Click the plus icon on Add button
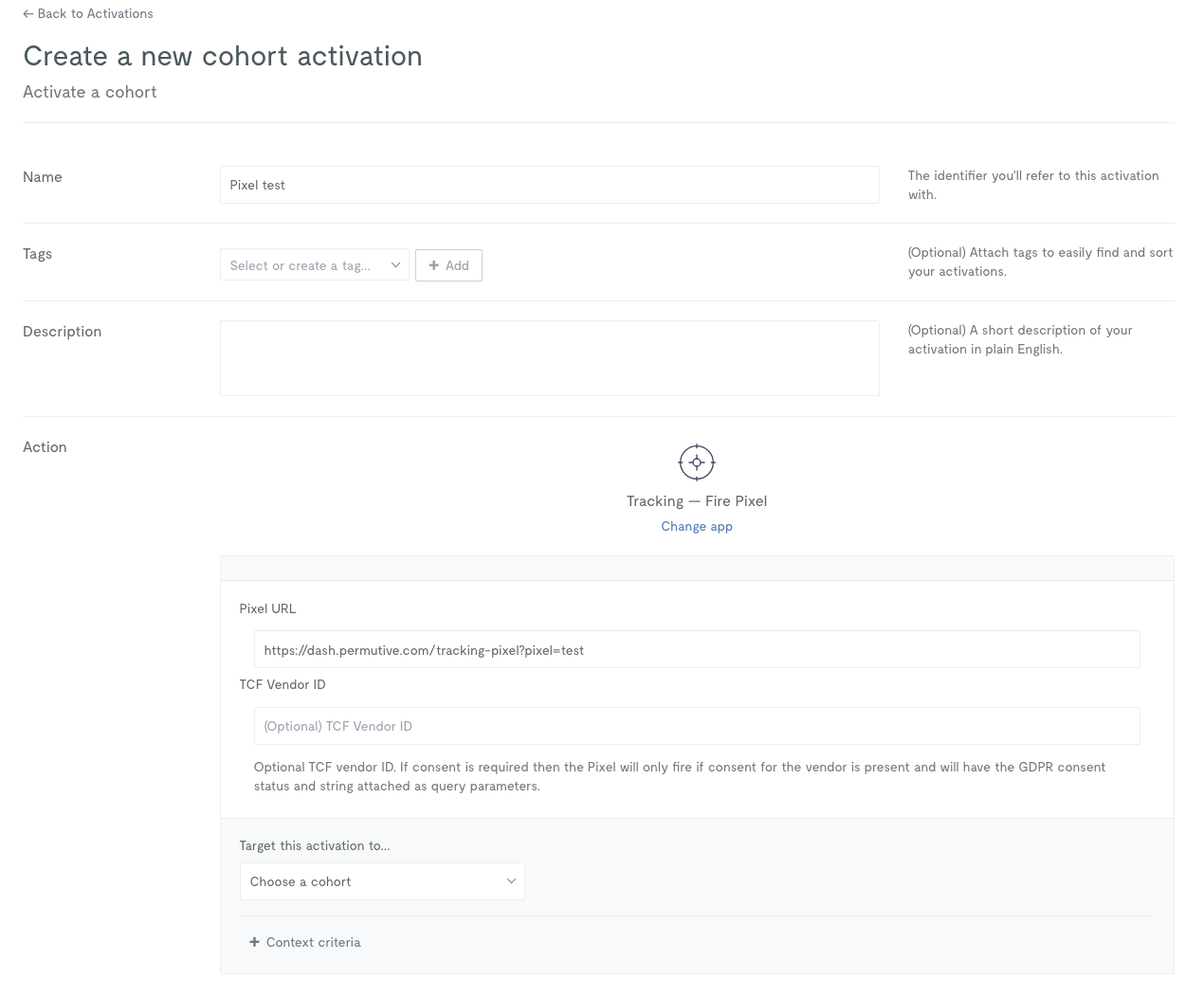Viewport: 1204px width, 997px height. click(434, 265)
